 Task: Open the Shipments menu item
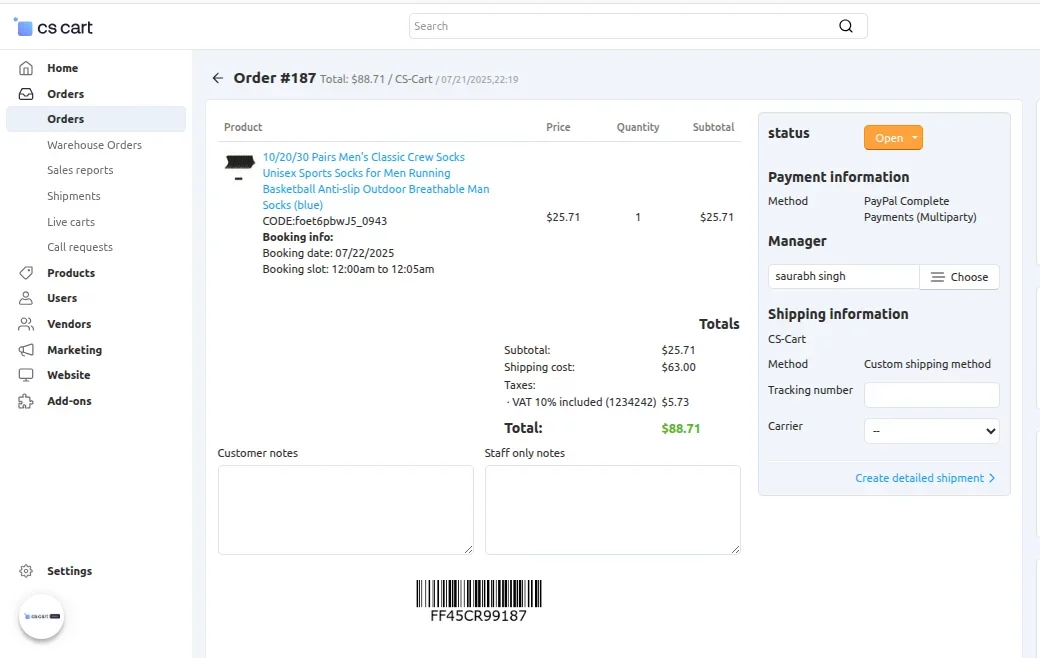(74, 196)
